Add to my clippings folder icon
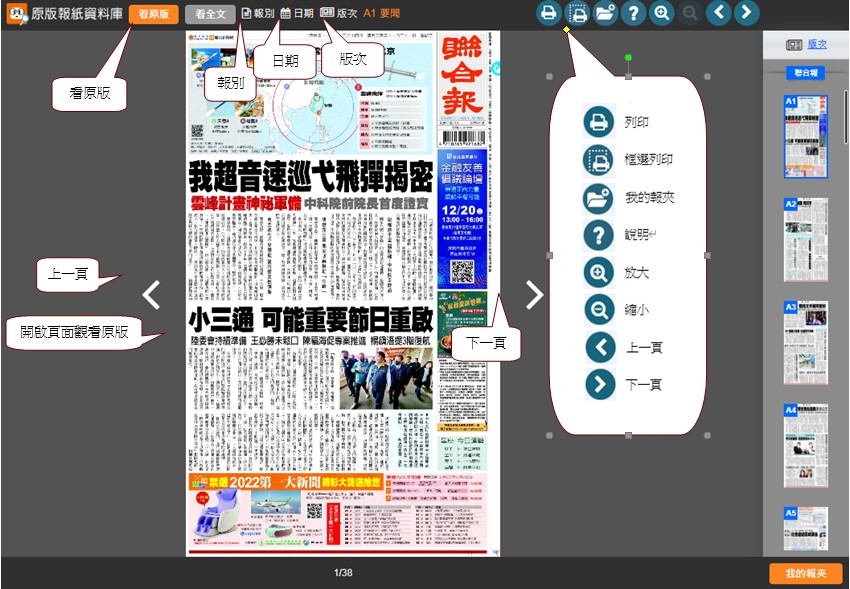This screenshot has width=850, height=589. pos(606,12)
